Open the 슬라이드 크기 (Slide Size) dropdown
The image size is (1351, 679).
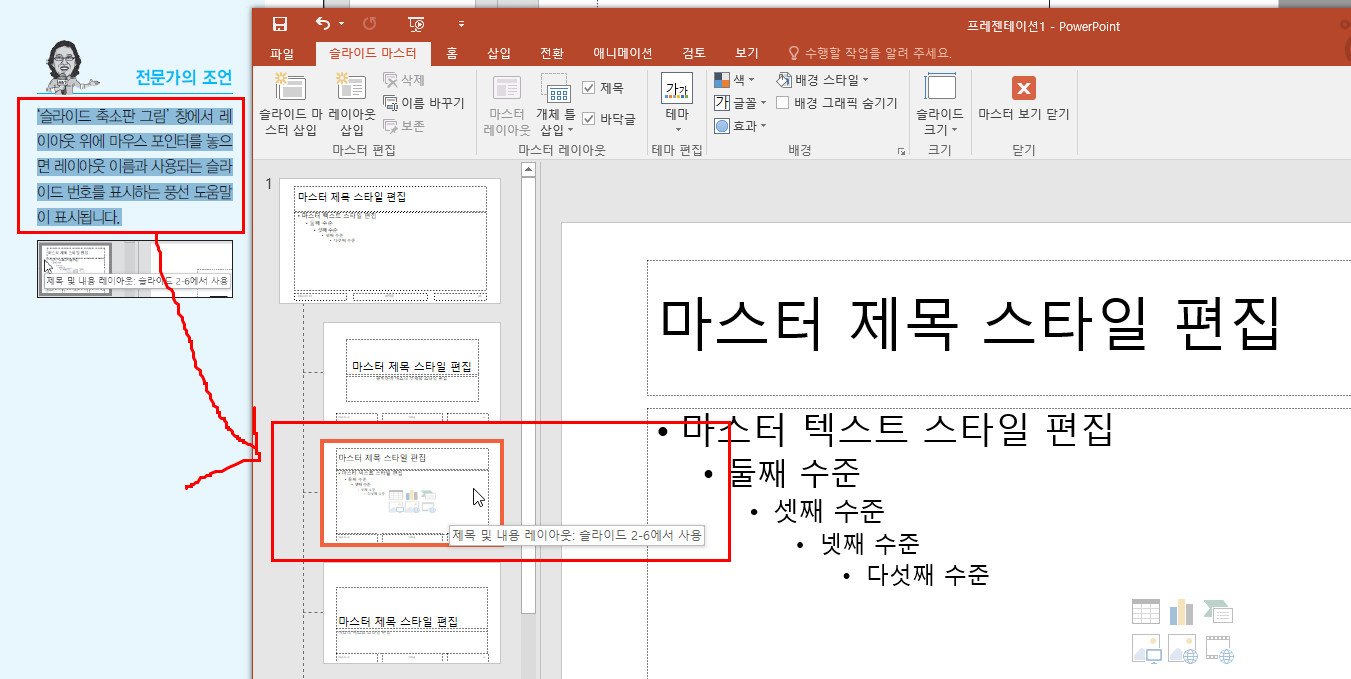click(x=940, y=104)
